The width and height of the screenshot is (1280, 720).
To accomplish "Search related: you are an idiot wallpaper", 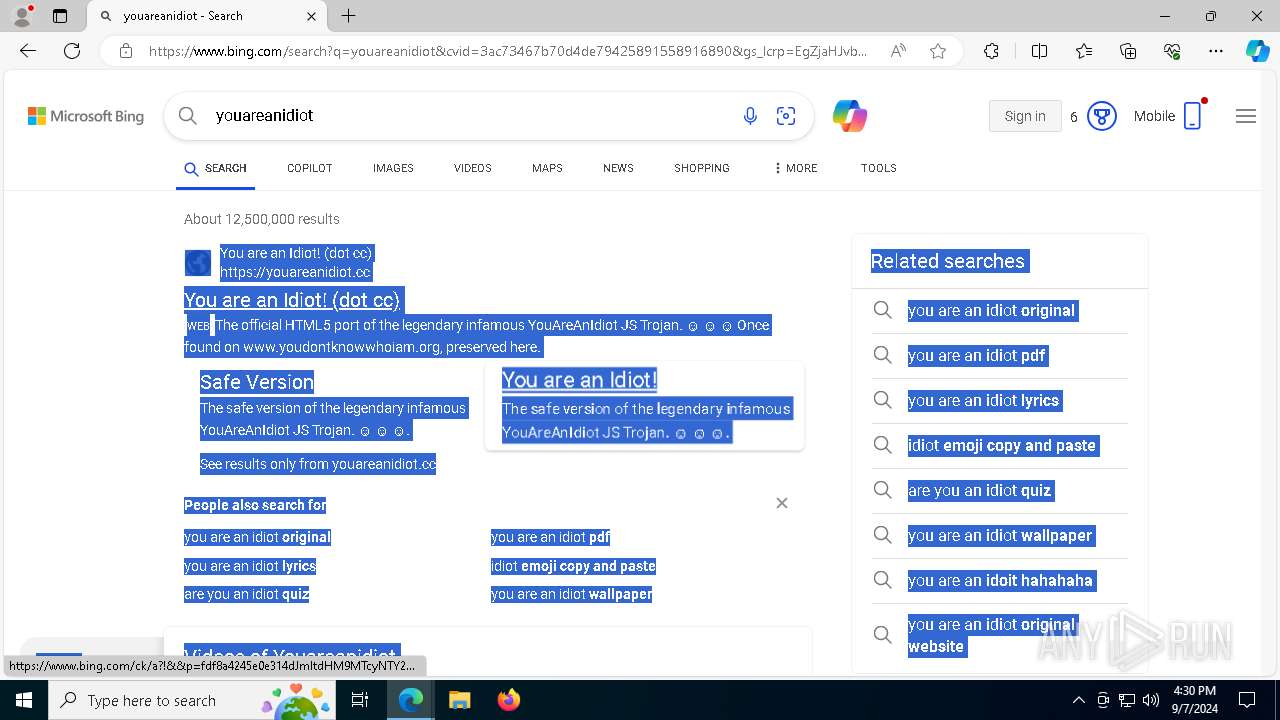I will click(x=1000, y=536).
